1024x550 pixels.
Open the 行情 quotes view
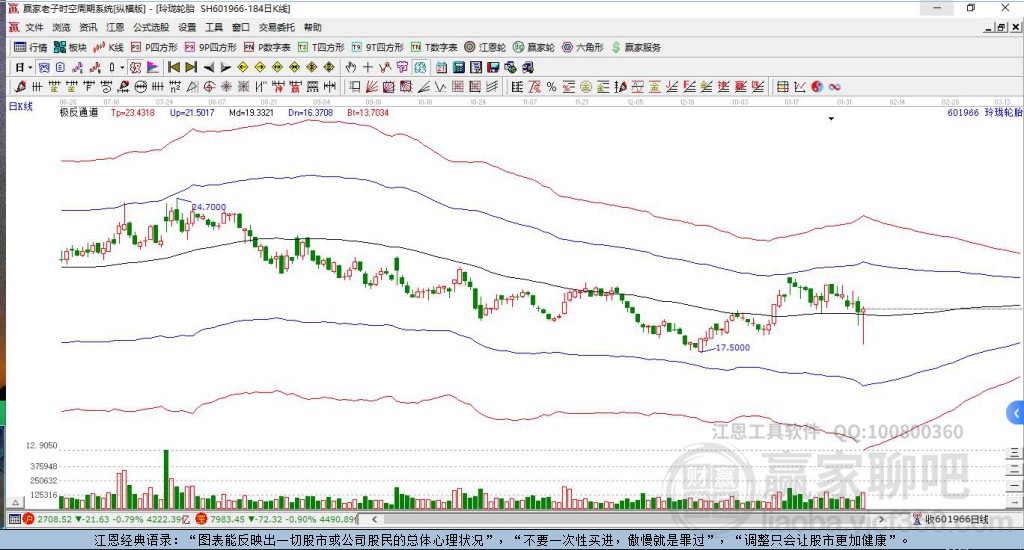[x=31, y=47]
